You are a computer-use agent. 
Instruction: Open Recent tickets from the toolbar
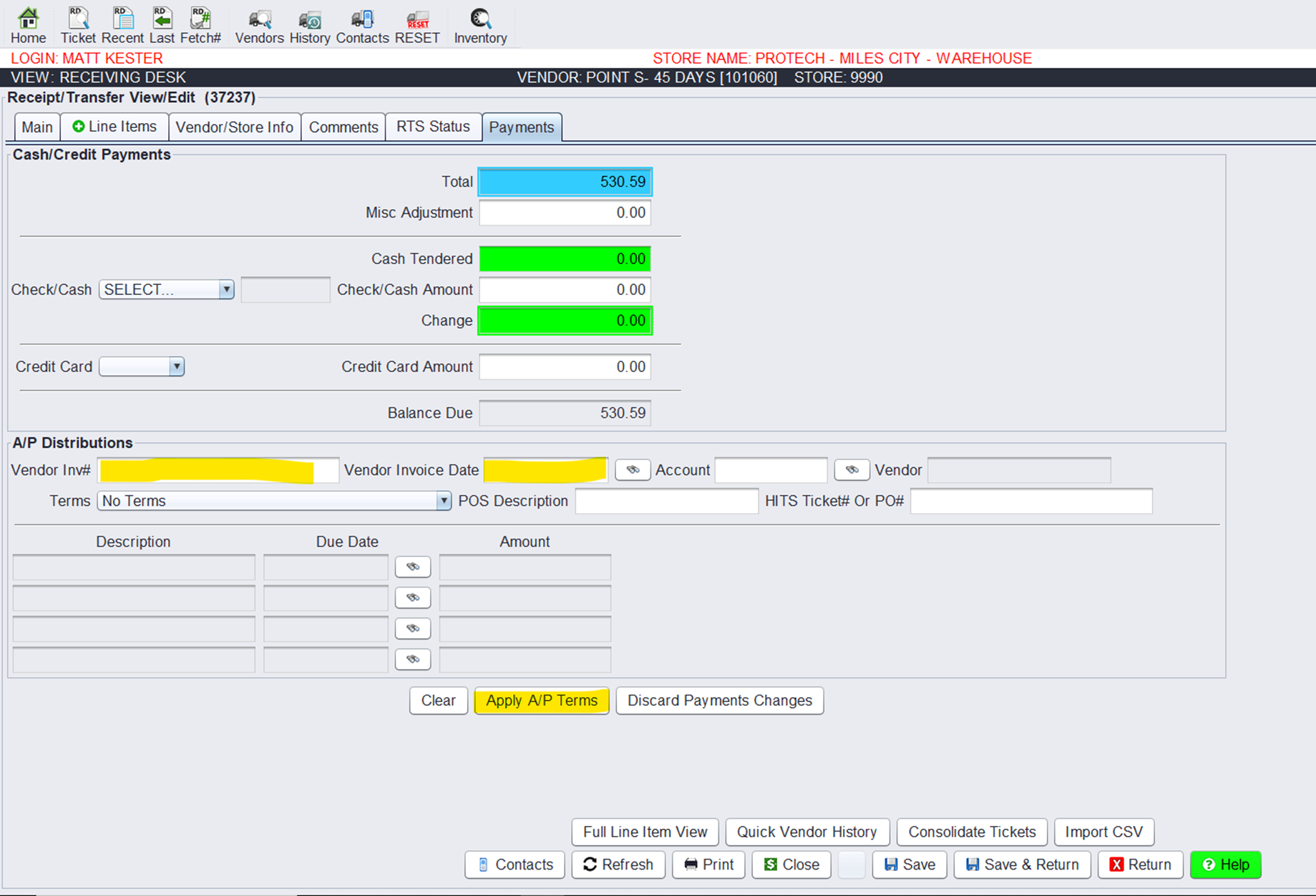122,25
